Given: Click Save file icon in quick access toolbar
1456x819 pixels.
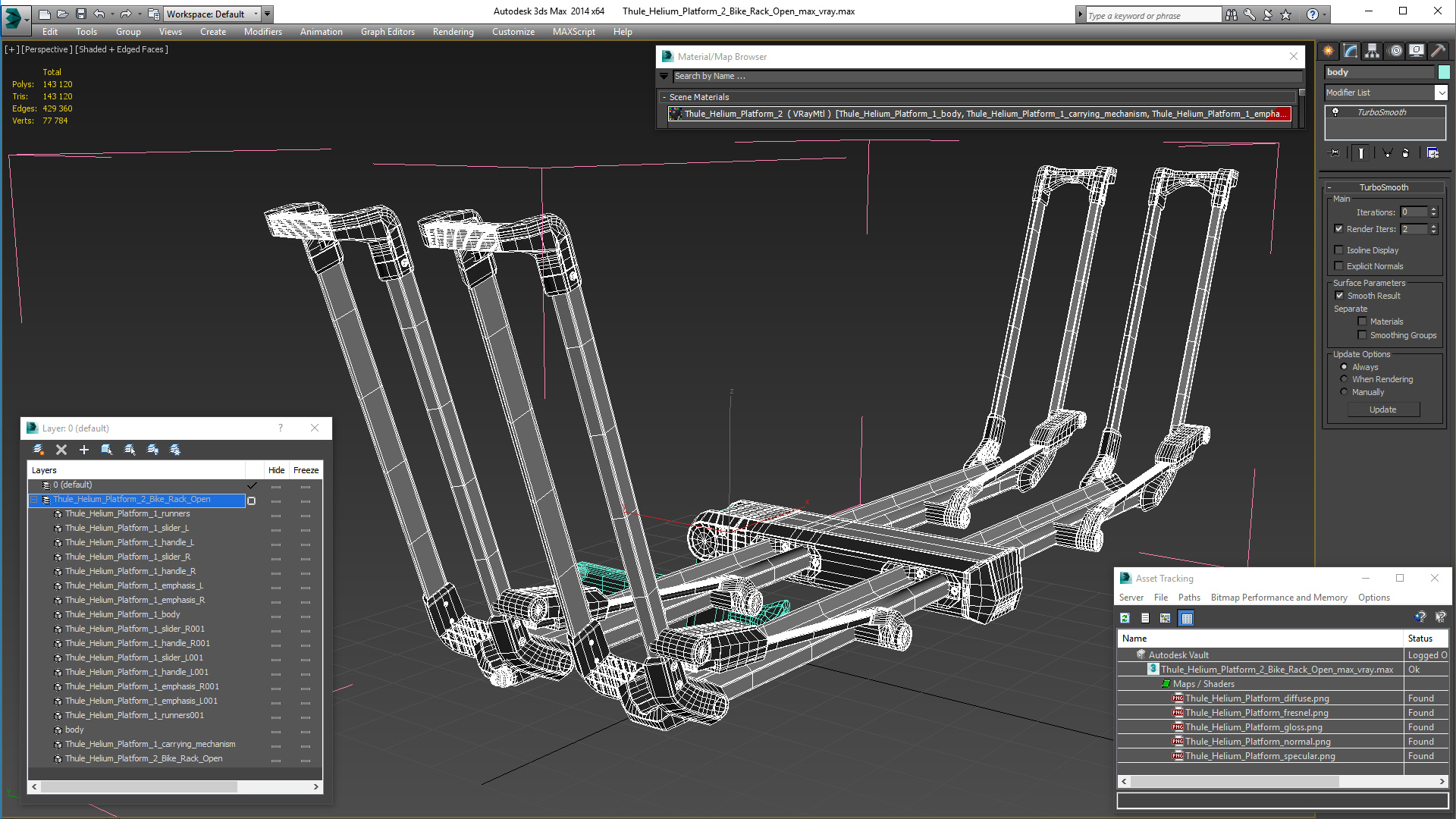Looking at the screenshot, I should coord(81,14).
